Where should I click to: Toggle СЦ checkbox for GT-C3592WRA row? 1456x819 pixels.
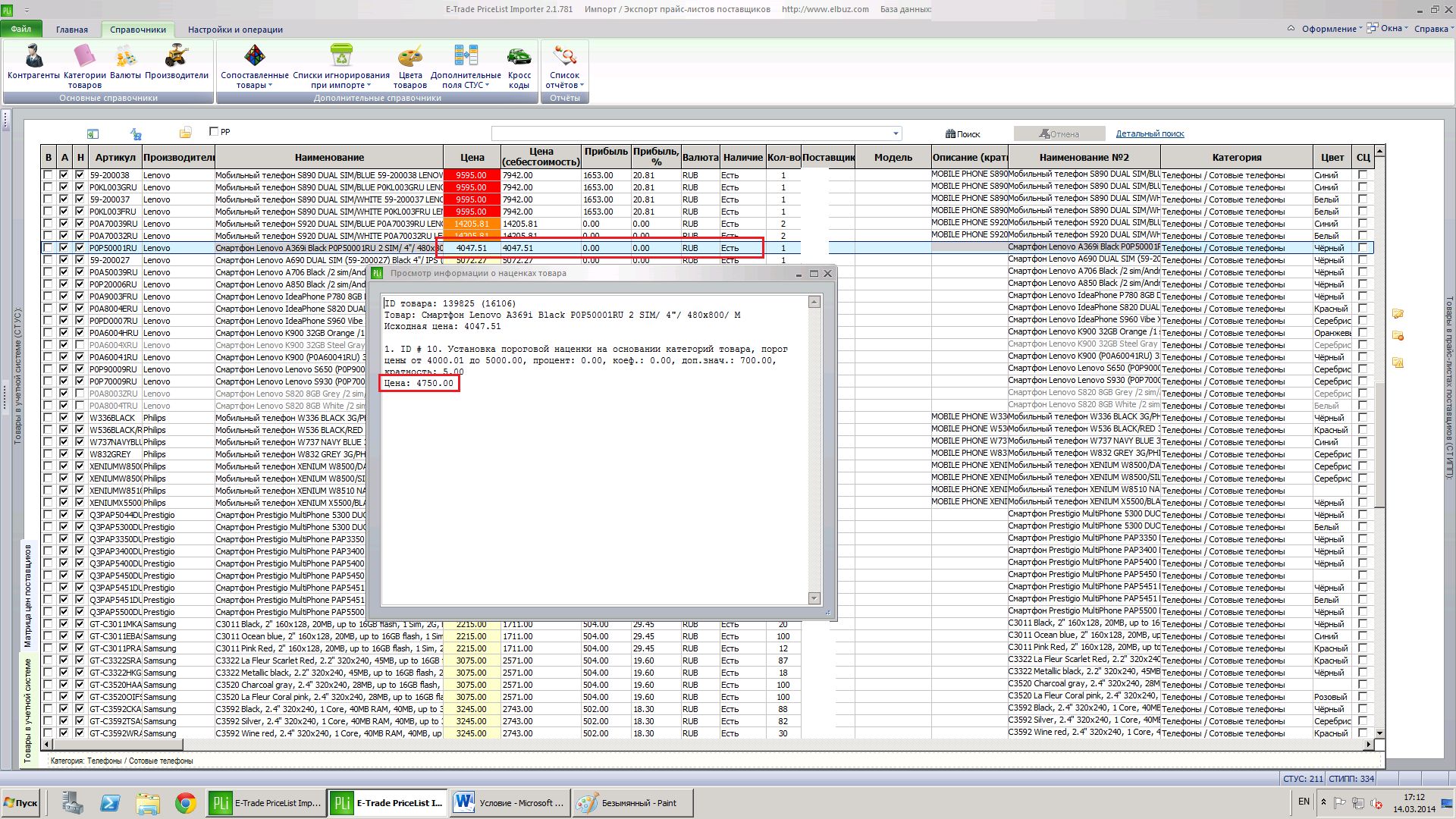(x=1363, y=733)
